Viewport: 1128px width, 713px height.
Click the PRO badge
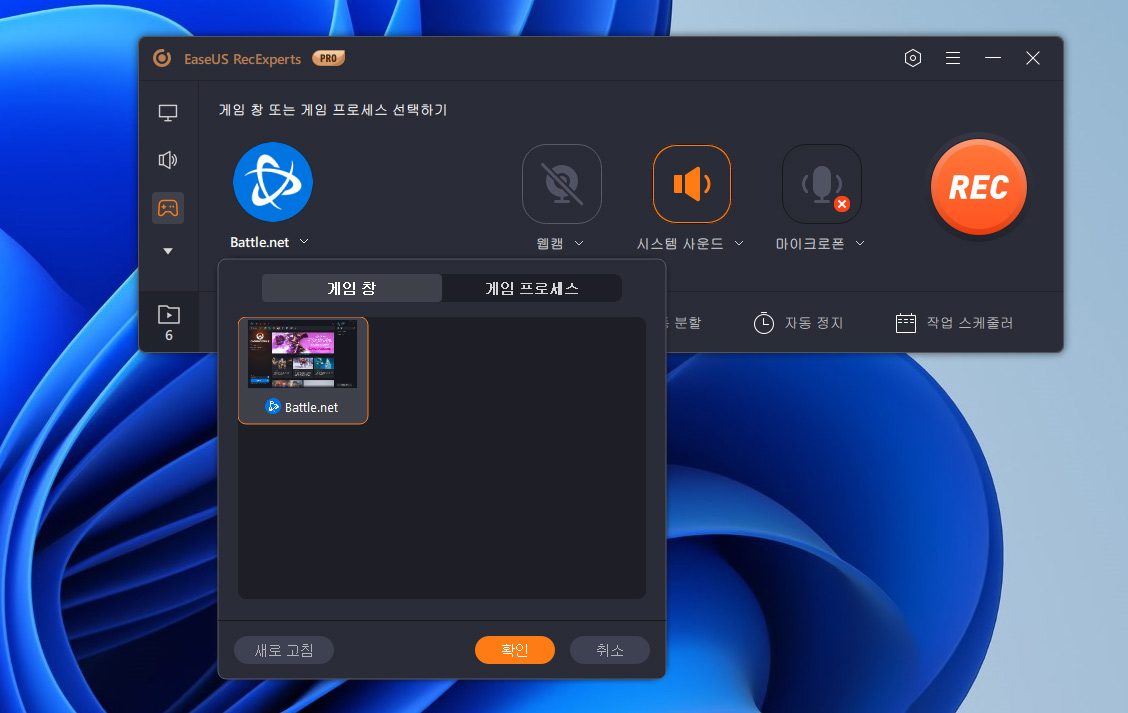click(328, 58)
